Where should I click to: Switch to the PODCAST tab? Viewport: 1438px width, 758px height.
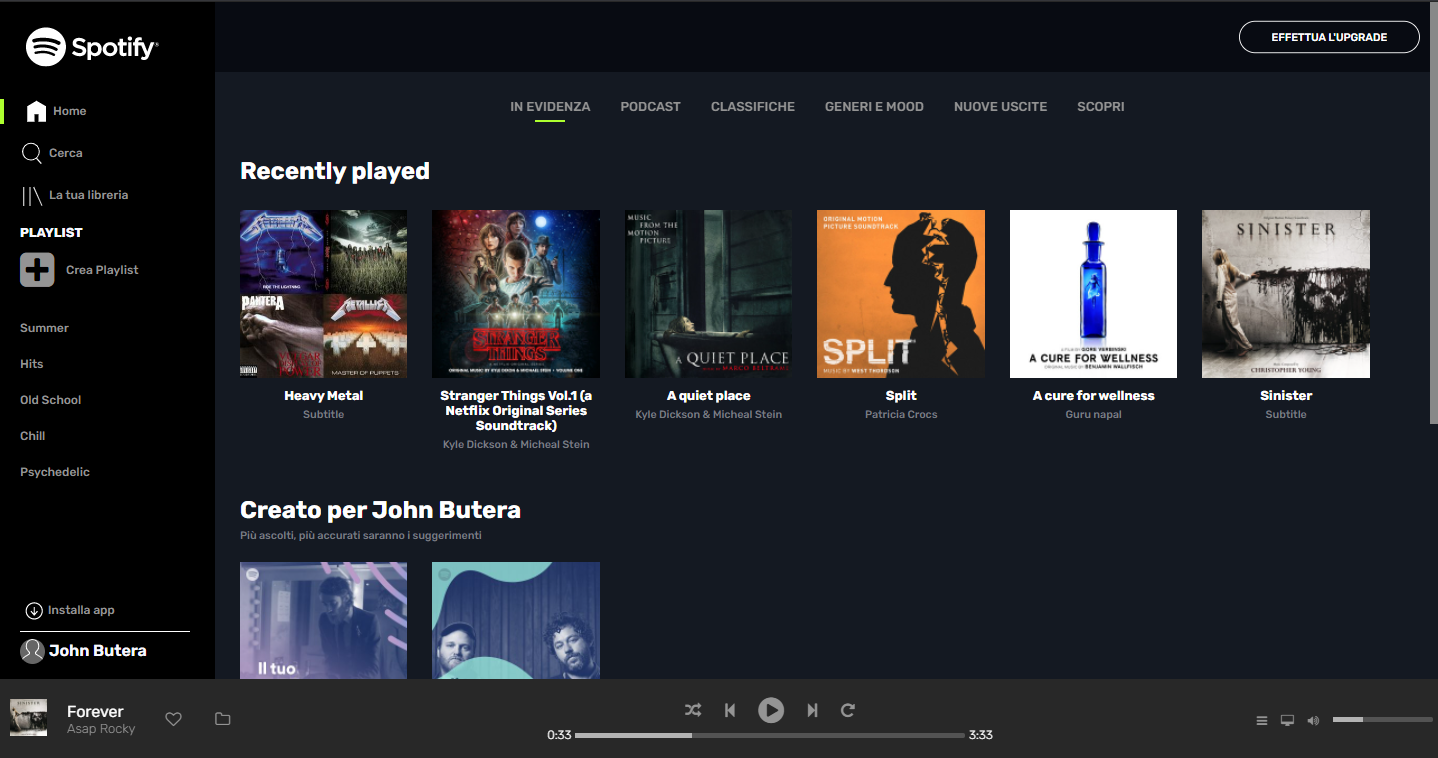coord(650,106)
